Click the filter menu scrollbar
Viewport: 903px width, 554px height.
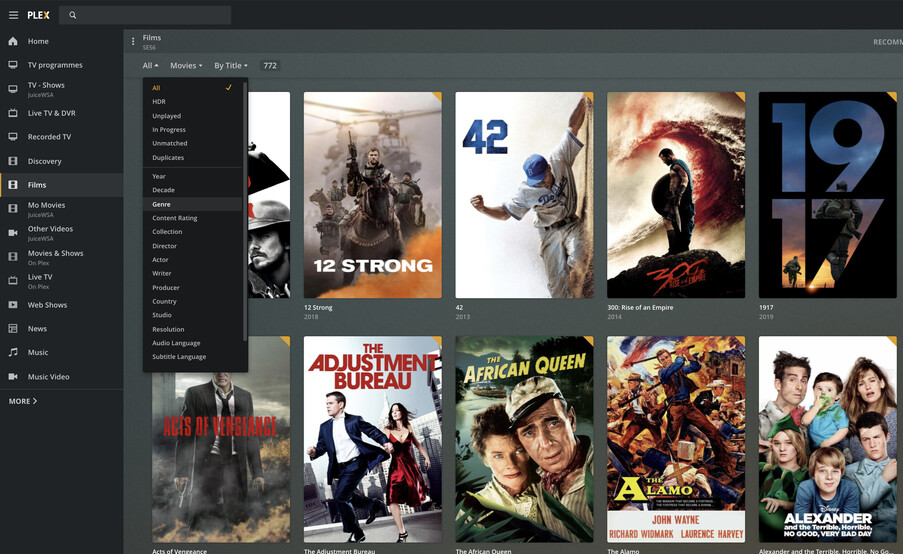pyautogui.click(x=245, y=210)
